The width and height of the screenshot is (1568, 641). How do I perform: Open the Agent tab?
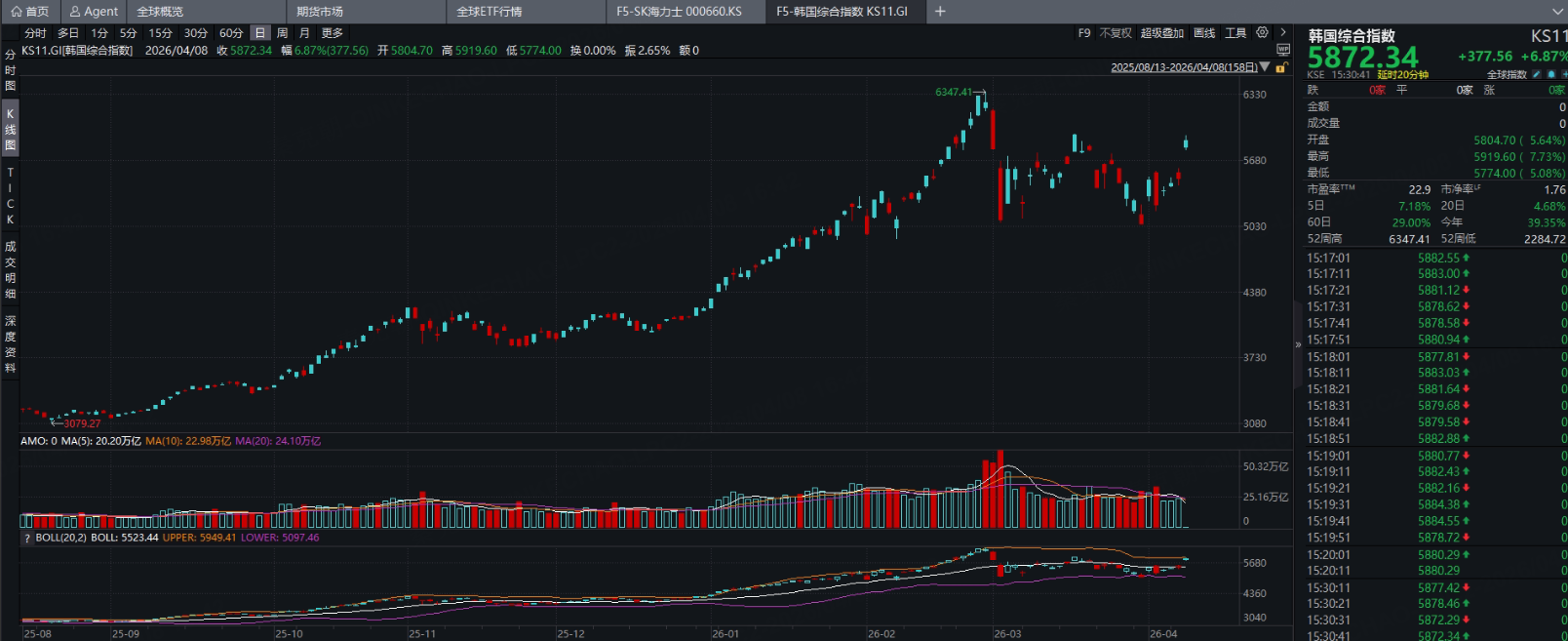(x=94, y=12)
